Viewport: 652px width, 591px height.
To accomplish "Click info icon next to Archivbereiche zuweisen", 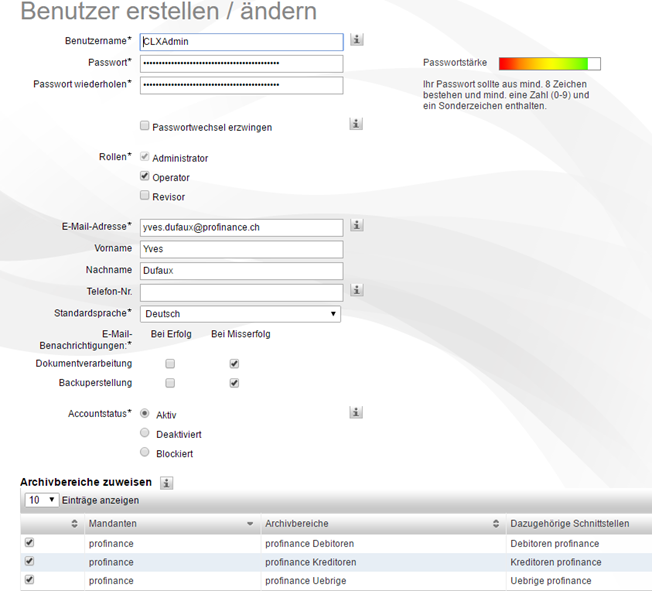I will click(167, 482).
